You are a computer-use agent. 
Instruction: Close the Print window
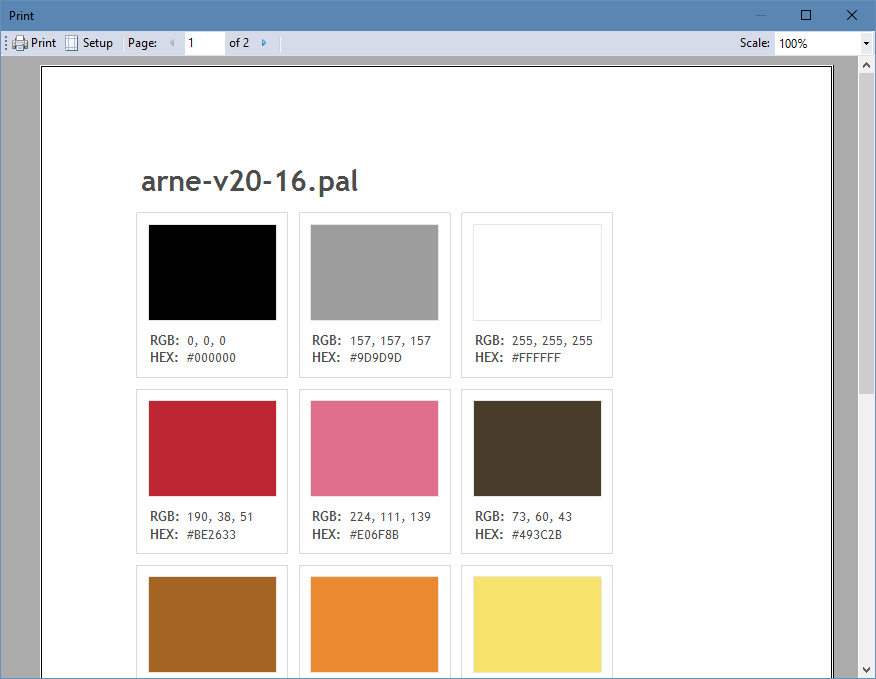851,15
